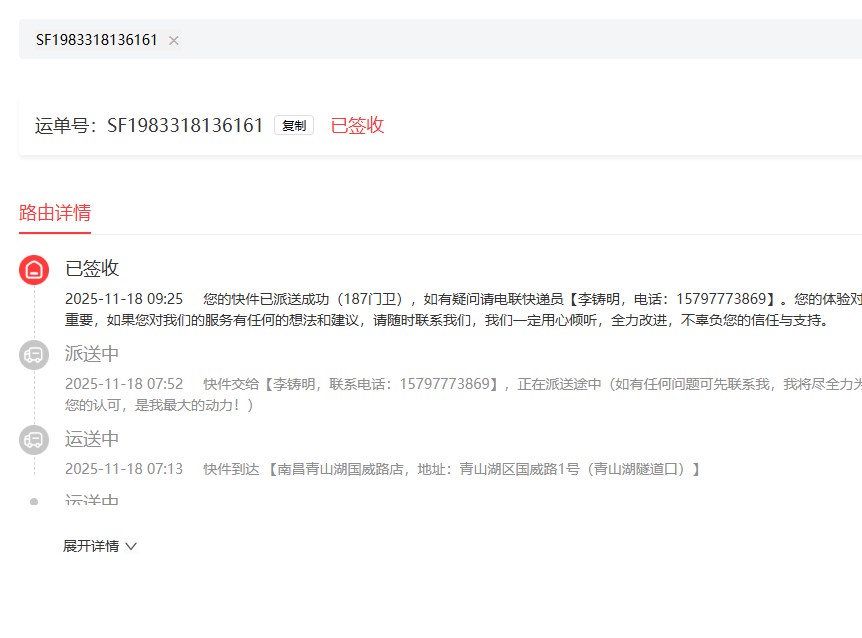Select the 派送中 route step heading
This screenshot has width=862, height=638.
tap(92, 354)
